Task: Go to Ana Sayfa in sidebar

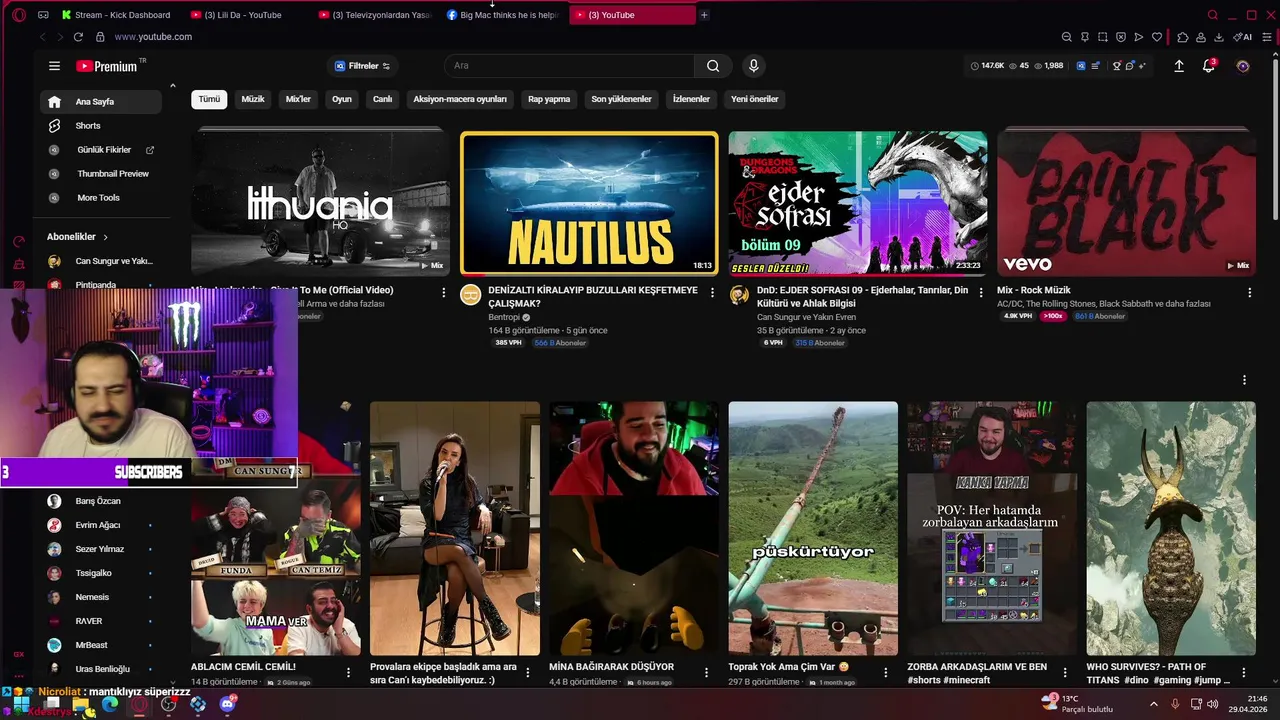Action: (100, 102)
